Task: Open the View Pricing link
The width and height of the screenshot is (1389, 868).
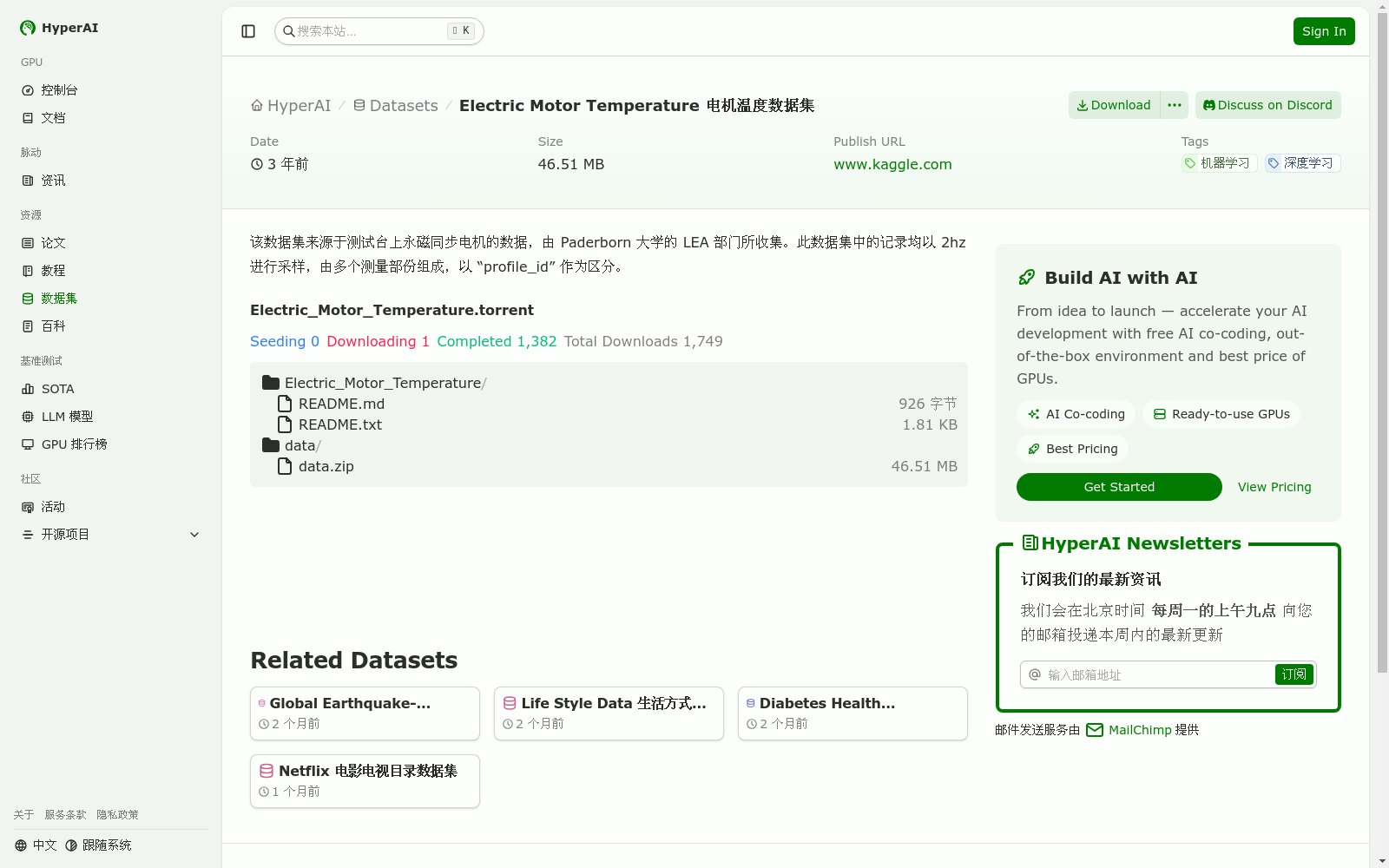Action: [1274, 487]
